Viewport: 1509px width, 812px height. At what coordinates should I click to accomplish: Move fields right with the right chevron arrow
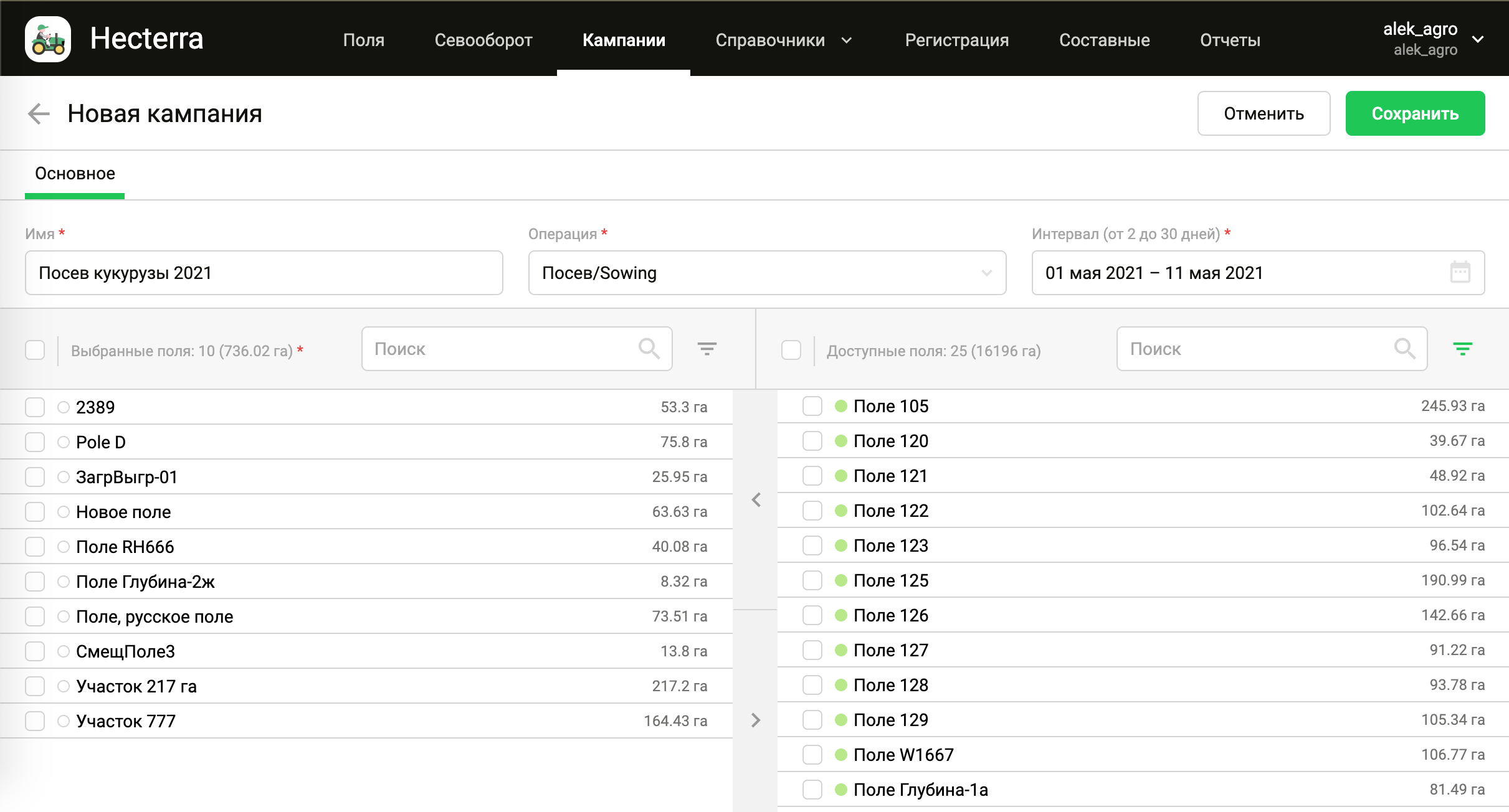coord(756,720)
